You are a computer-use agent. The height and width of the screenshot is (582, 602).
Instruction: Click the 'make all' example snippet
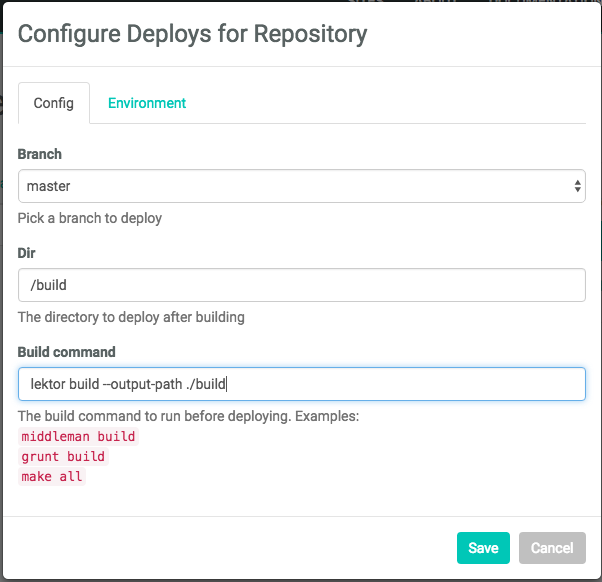[53, 476]
